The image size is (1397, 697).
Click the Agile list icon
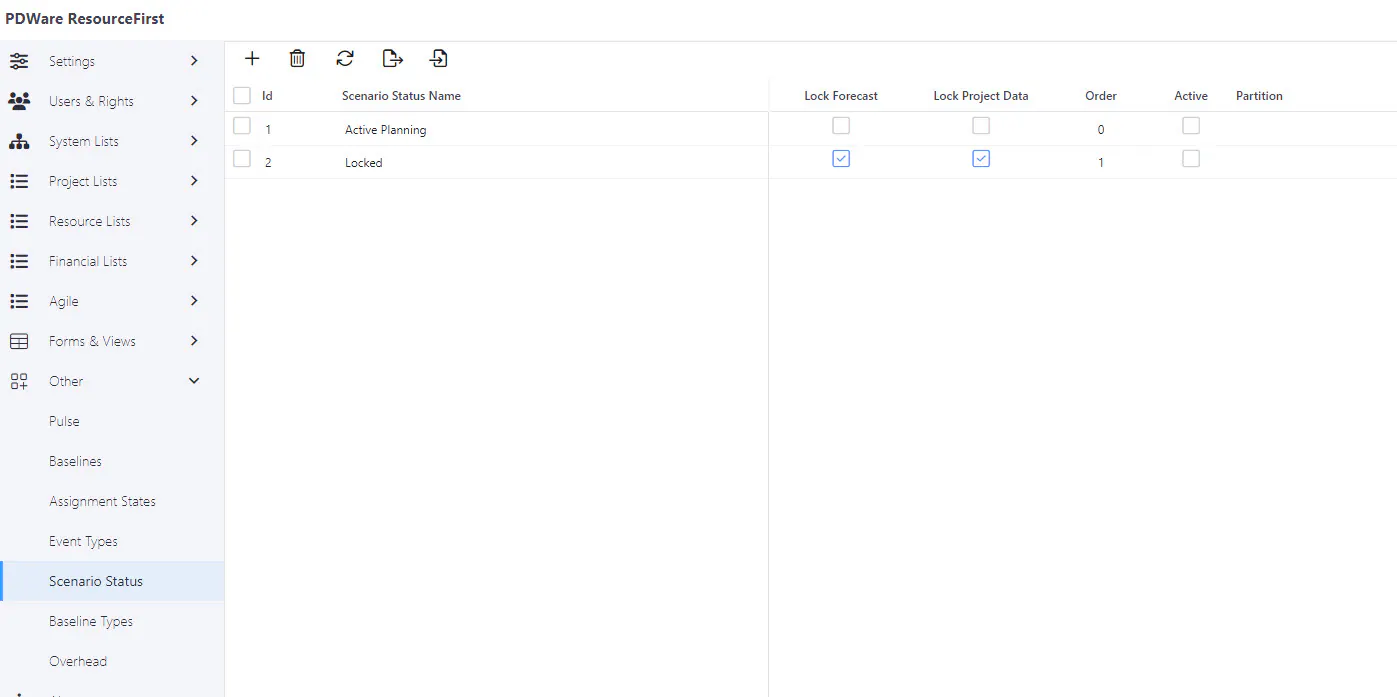point(19,301)
